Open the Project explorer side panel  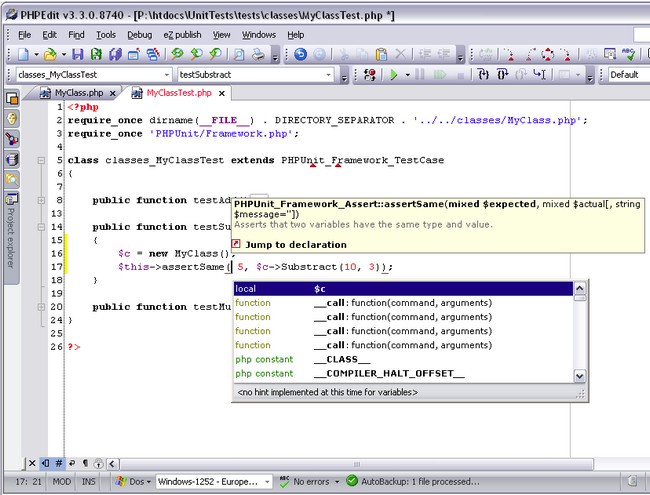pyautogui.click(x=12, y=237)
